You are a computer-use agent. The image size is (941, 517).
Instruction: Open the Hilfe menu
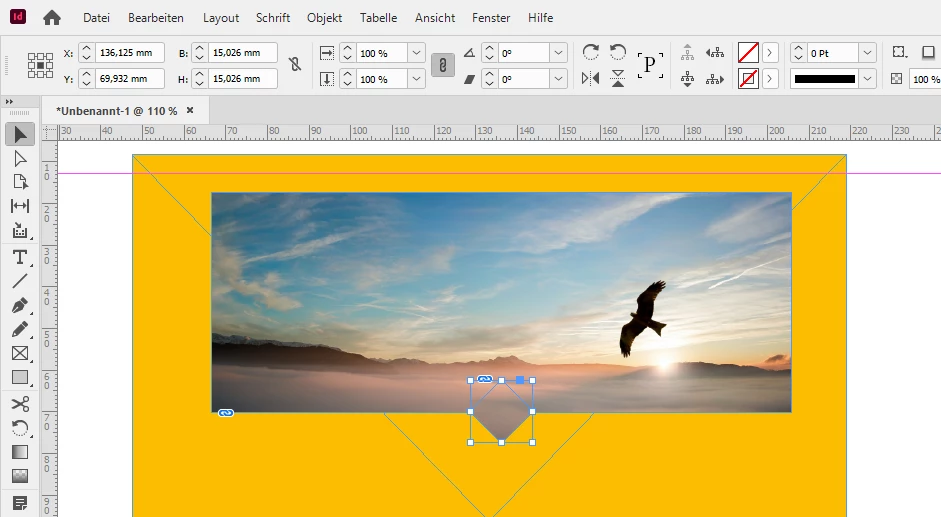tap(541, 18)
